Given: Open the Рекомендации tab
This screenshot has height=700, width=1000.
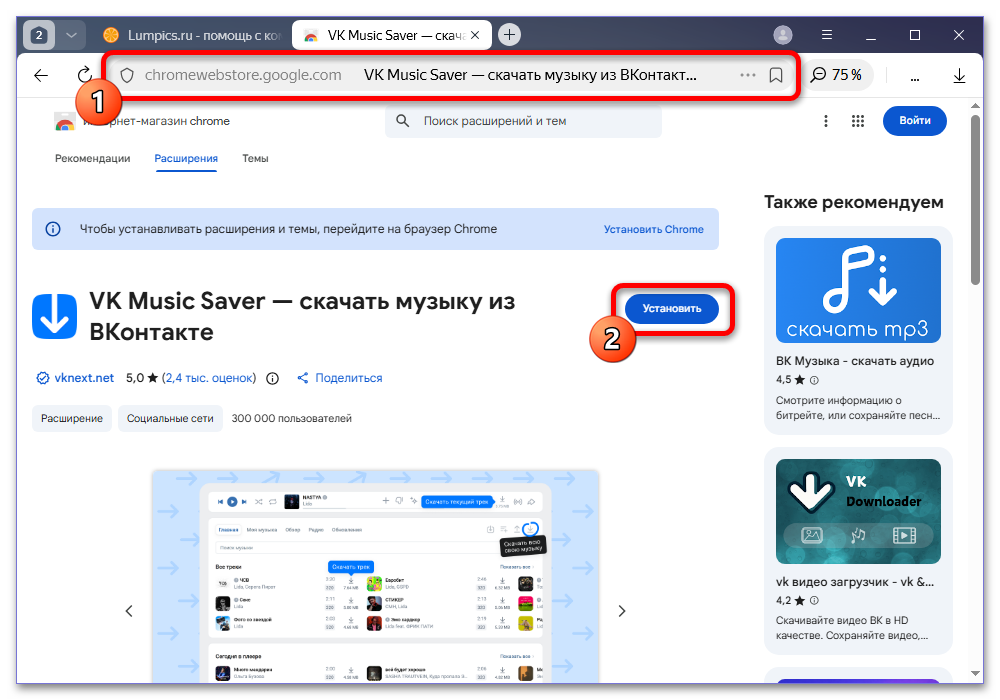Looking at the screenshot, I should pos(92,159).
